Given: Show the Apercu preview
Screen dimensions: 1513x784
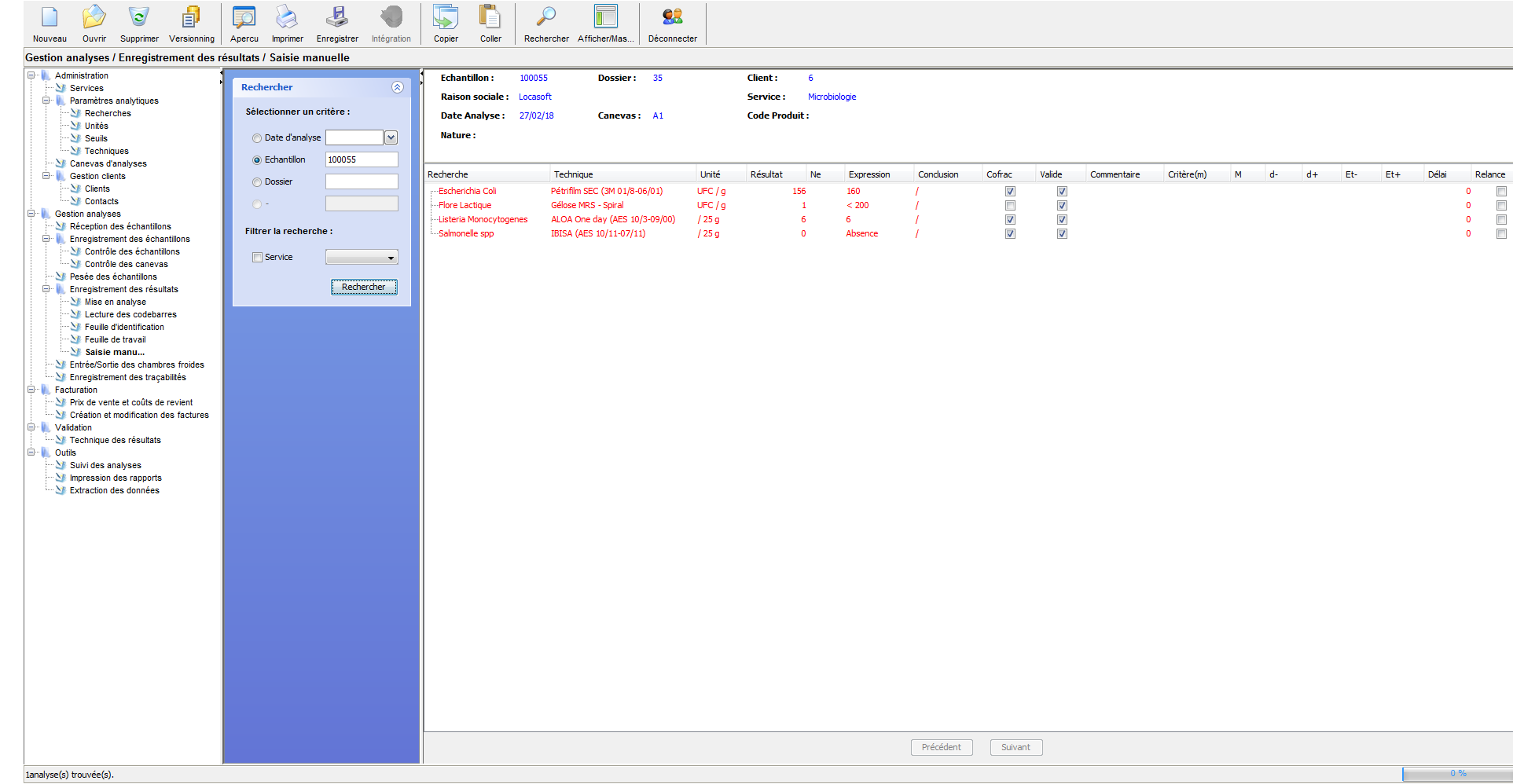Looking at the screenshot, I should (244, 17).
